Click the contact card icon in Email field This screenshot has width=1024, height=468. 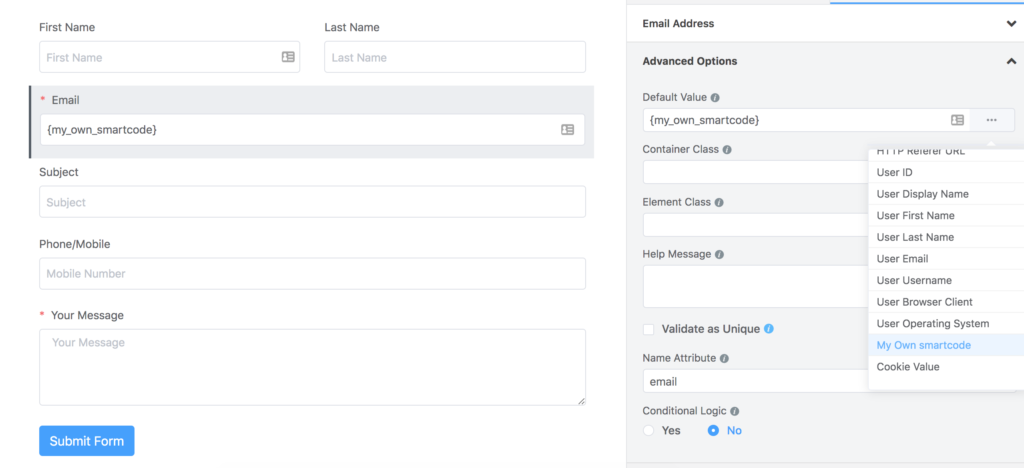click(567, 130)
